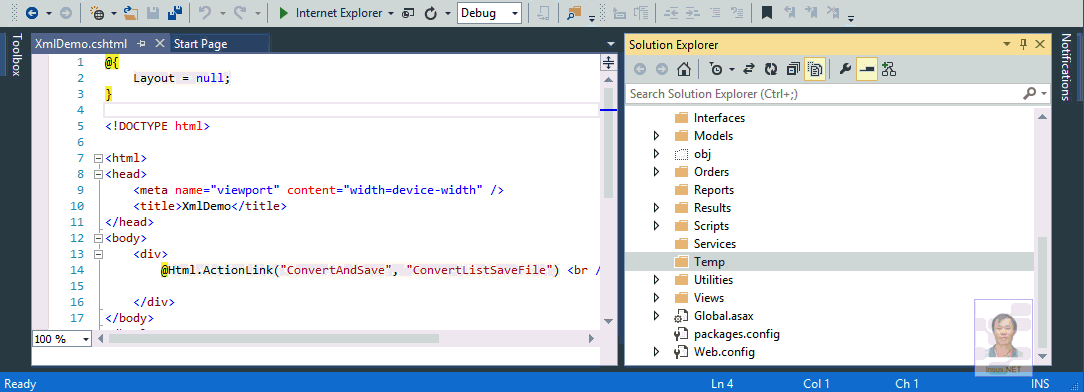This screenshot has width=1084, height=392.
Task: Expand the Utilities folder
Action: coord(657,279)
